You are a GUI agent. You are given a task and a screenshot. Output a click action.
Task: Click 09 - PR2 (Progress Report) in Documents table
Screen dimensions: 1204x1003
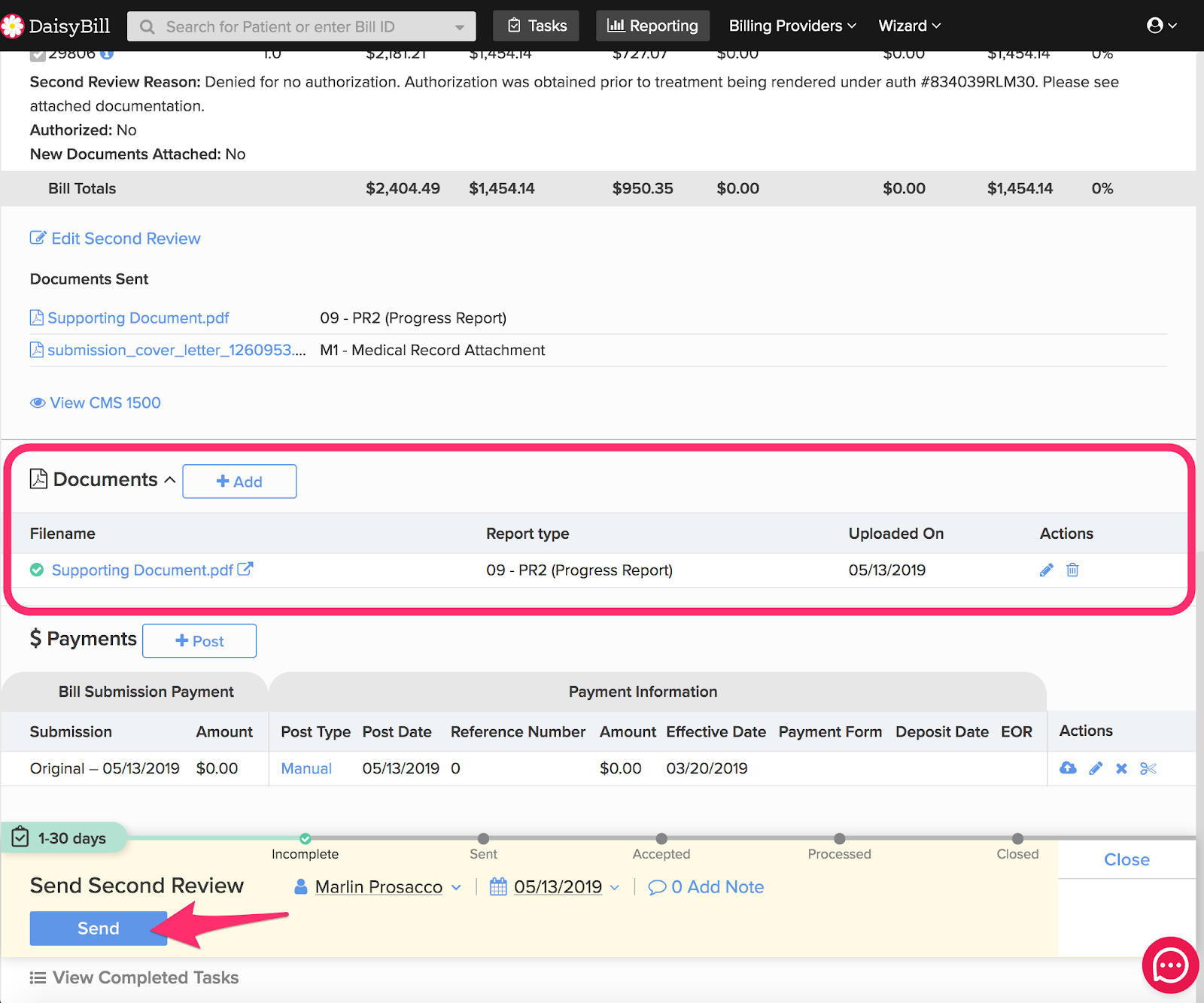coord(579,570)
